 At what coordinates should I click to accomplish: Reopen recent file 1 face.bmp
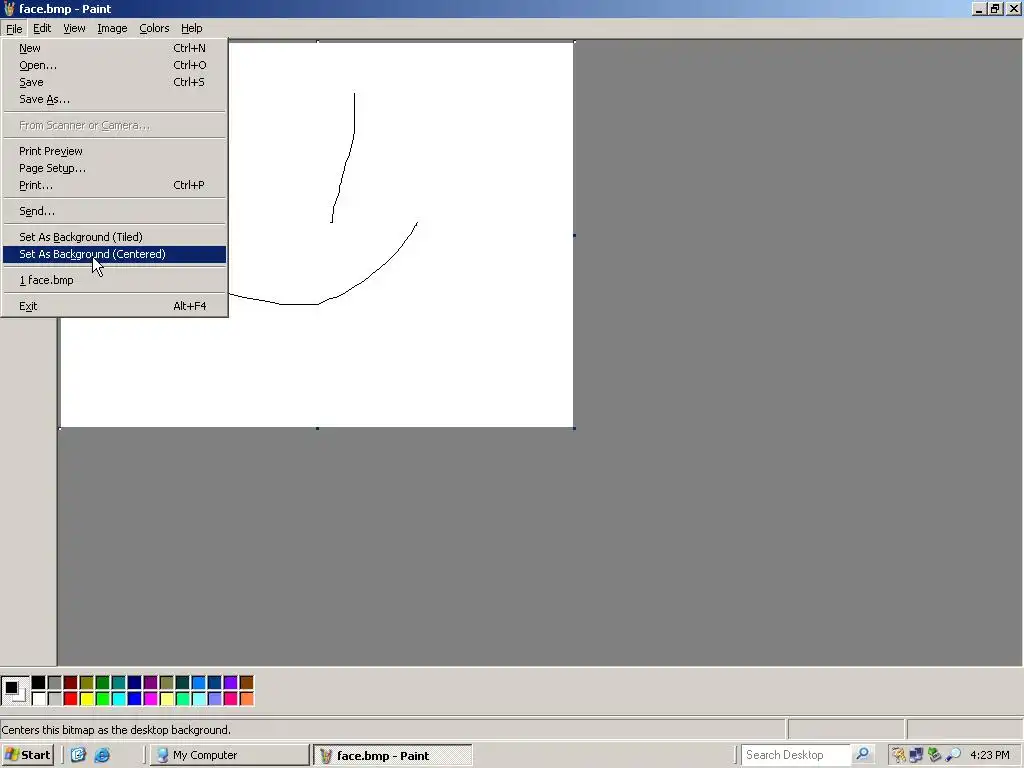point(114,280)
